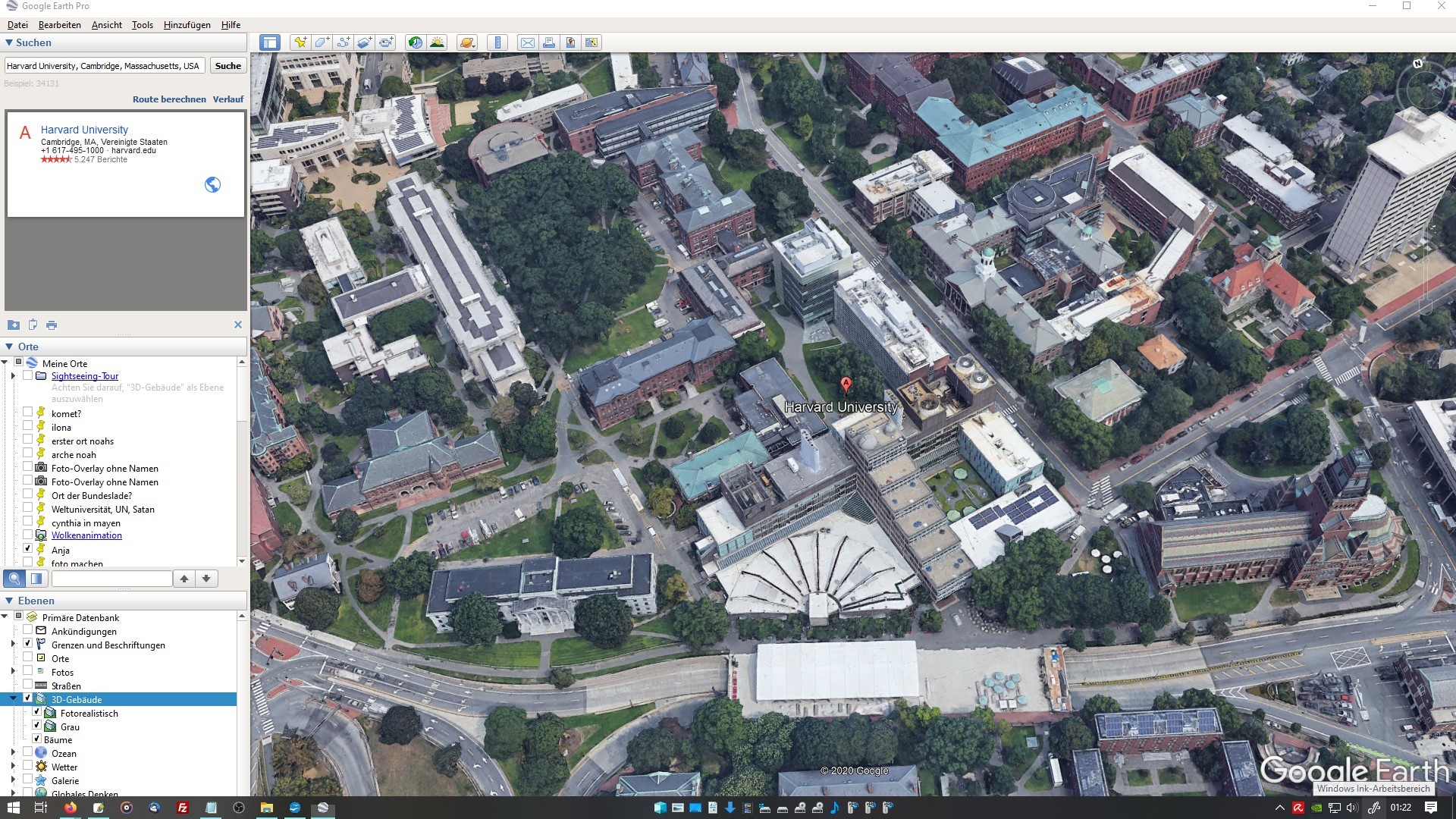The height and width of the screenshot is (819, 1456).
Task: Open the Bearbeiten menu
Action: tap(60, 25)
